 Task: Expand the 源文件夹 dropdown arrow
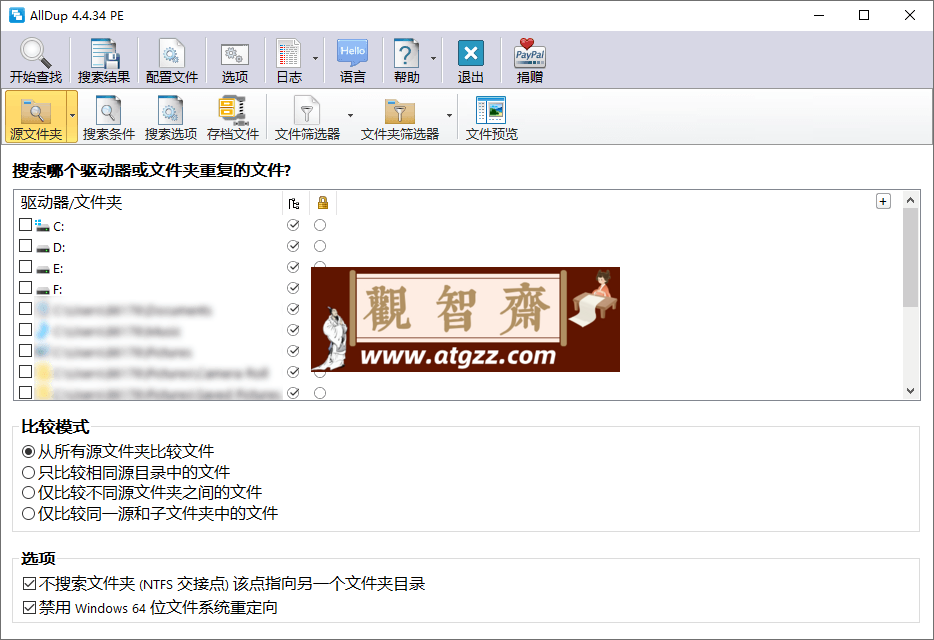[73, 116]
